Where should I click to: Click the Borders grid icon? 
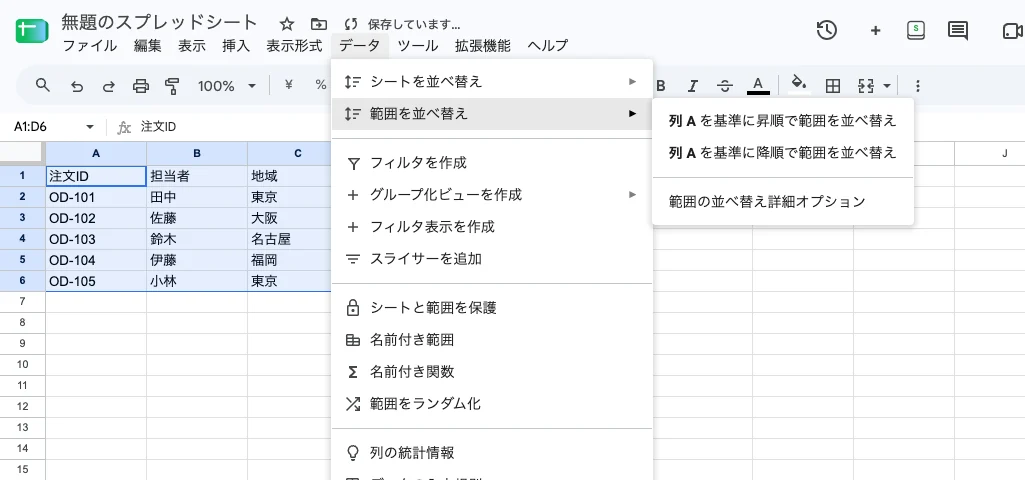tap(832, 86)
